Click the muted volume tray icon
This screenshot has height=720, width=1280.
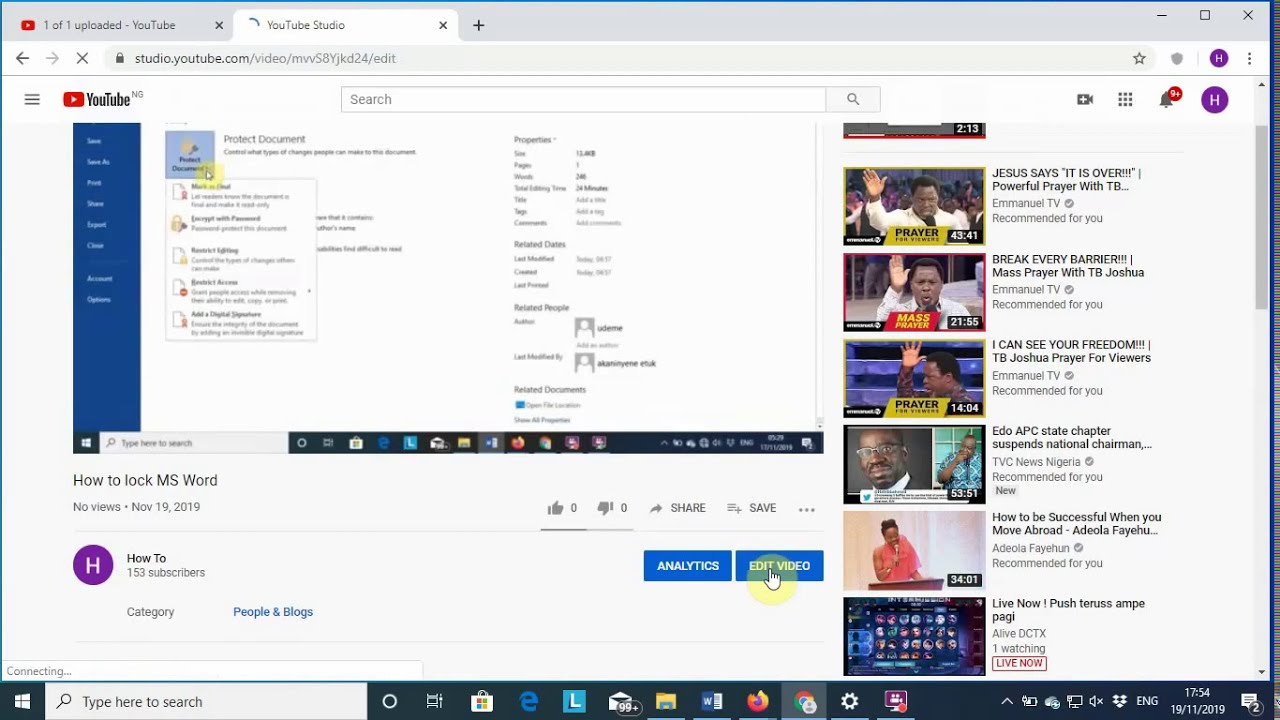click(1096, 701)
